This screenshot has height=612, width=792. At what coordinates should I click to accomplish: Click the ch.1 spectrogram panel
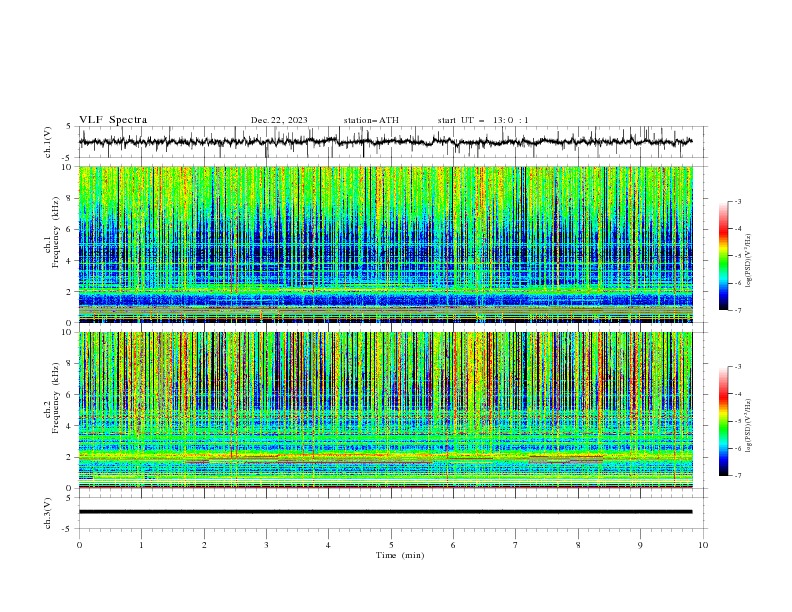(x=385, y=244)
